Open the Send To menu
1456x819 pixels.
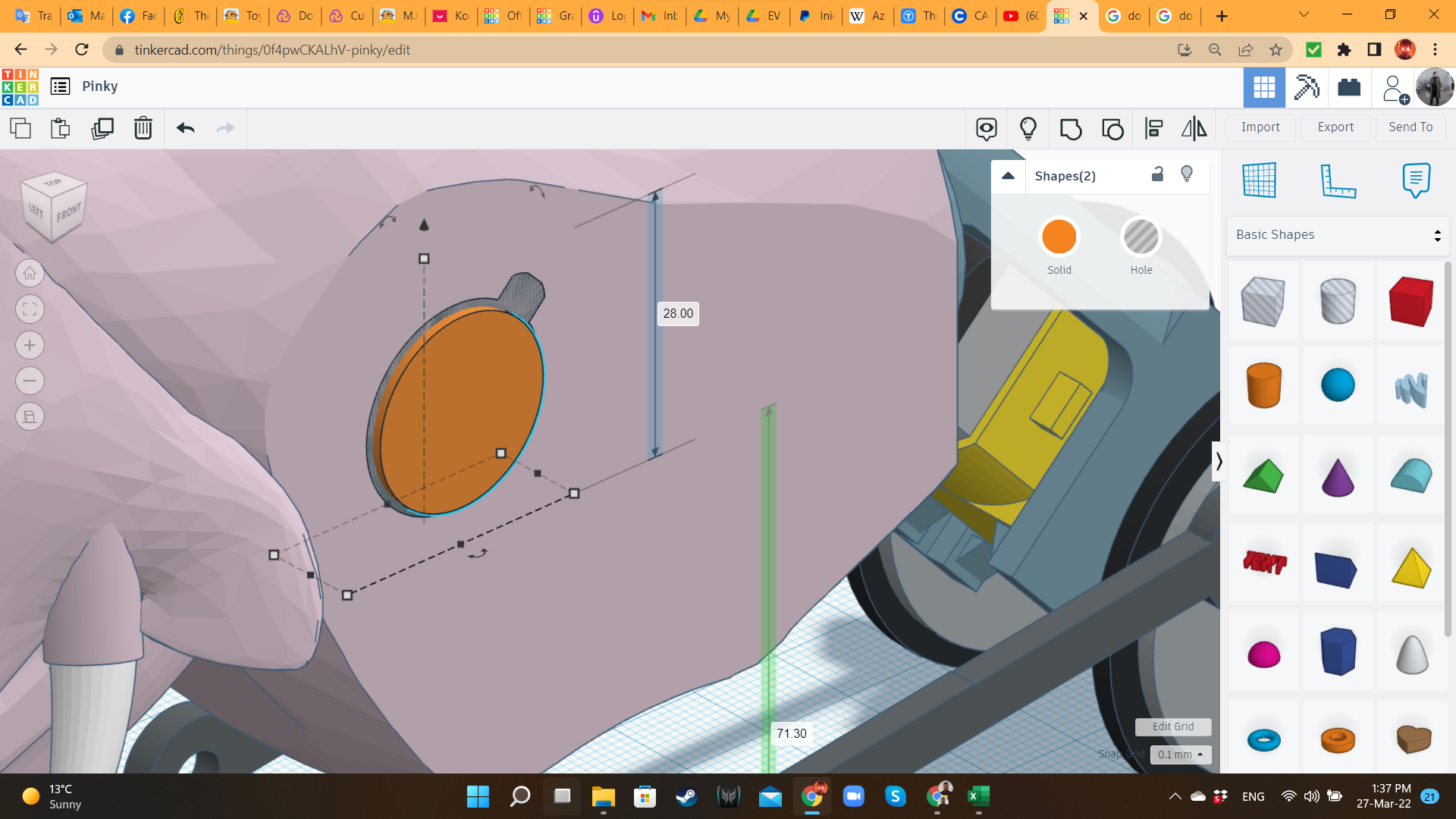[1410, 127]
